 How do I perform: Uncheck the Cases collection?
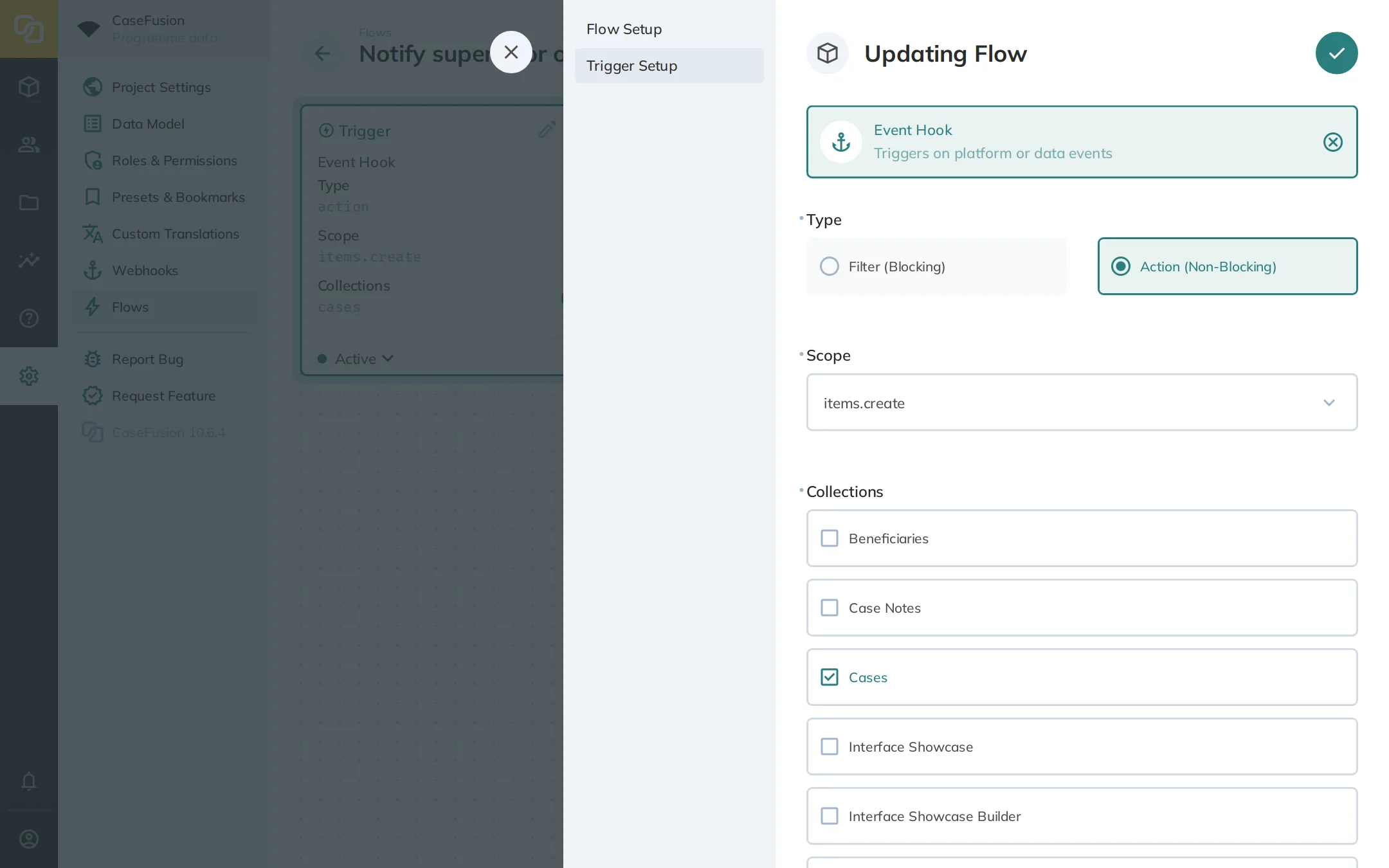click(1082, 677)
